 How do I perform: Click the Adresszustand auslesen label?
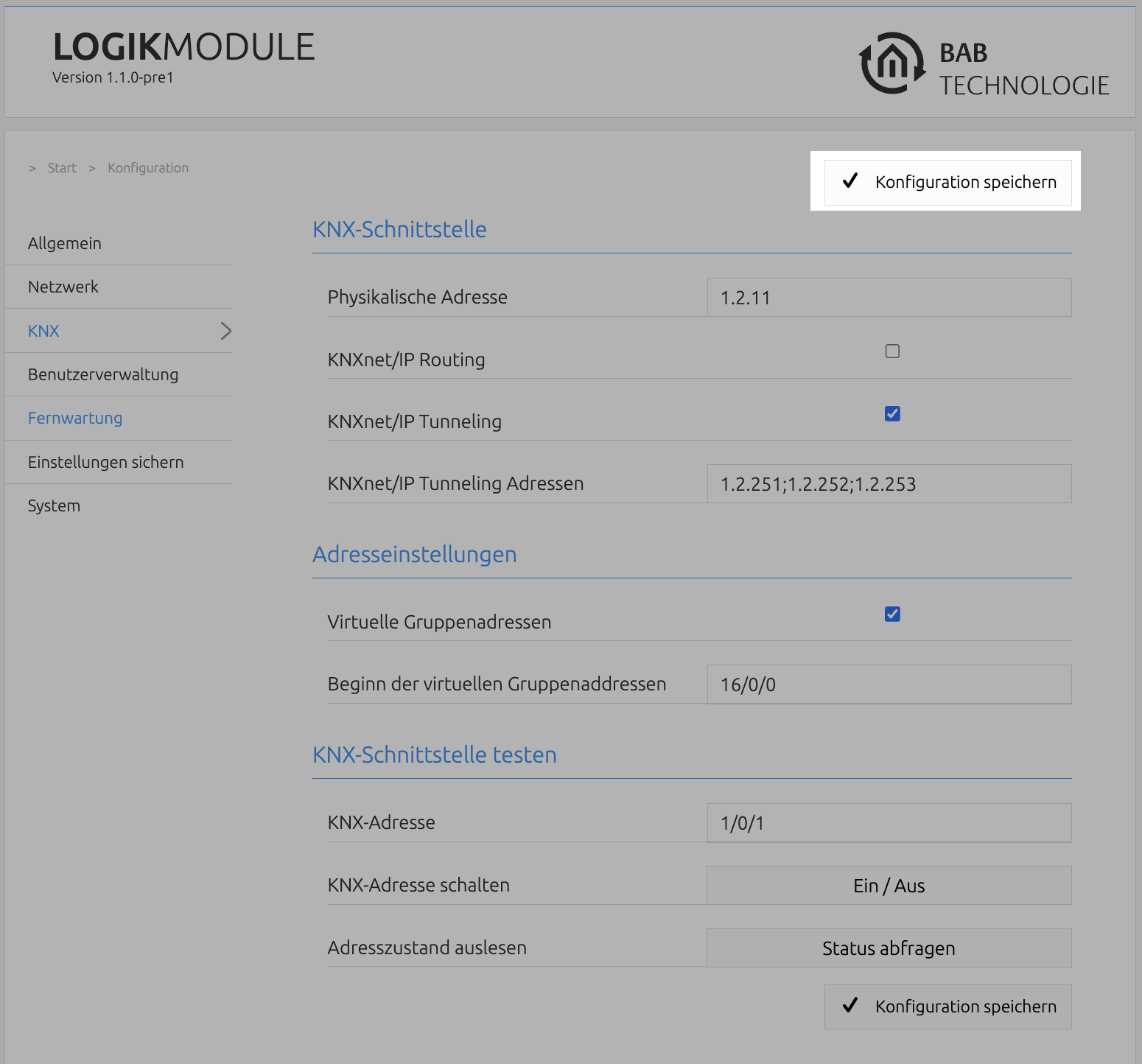tap(427, 948)
